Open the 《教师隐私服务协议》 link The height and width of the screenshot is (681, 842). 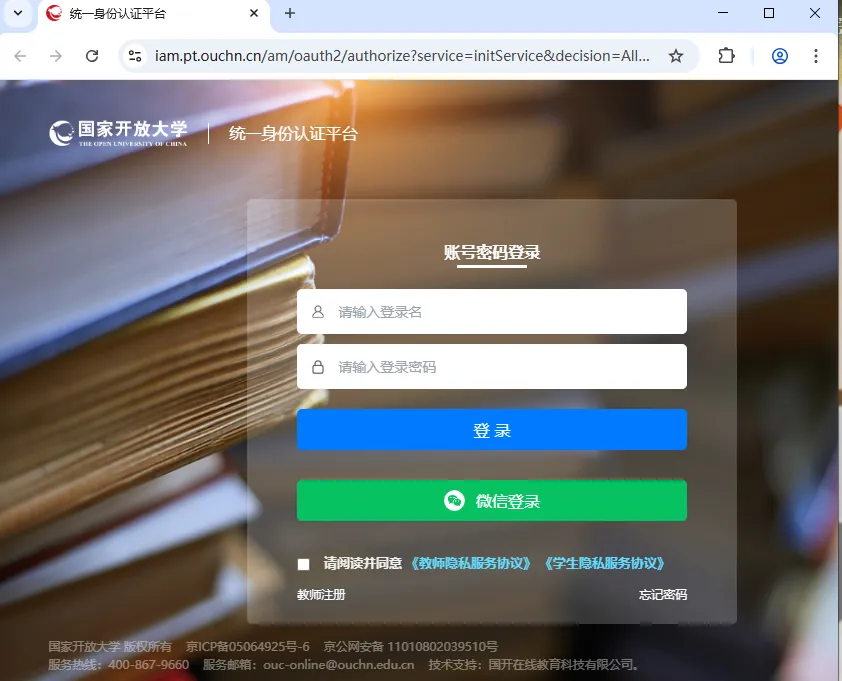tap(470, 563)
